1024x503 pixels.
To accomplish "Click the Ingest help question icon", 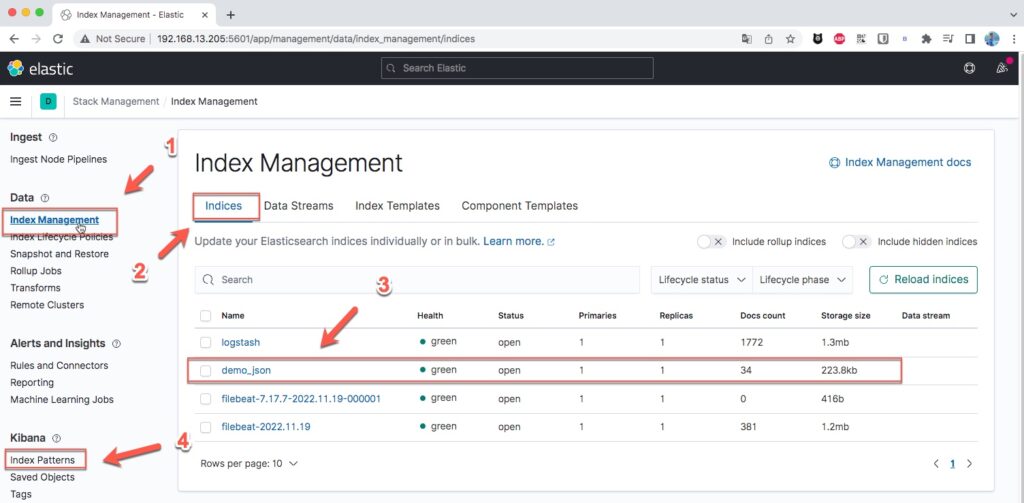I will 54,138.
